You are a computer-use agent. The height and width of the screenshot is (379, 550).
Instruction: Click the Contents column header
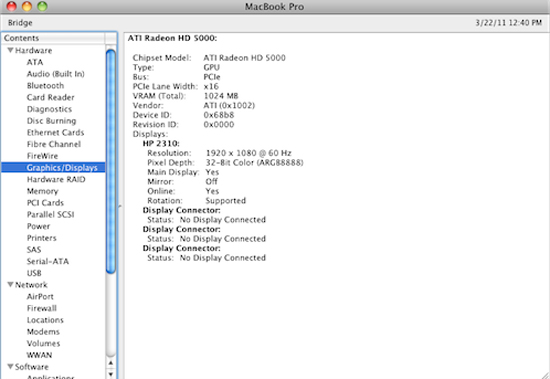[x=53, y=38]
